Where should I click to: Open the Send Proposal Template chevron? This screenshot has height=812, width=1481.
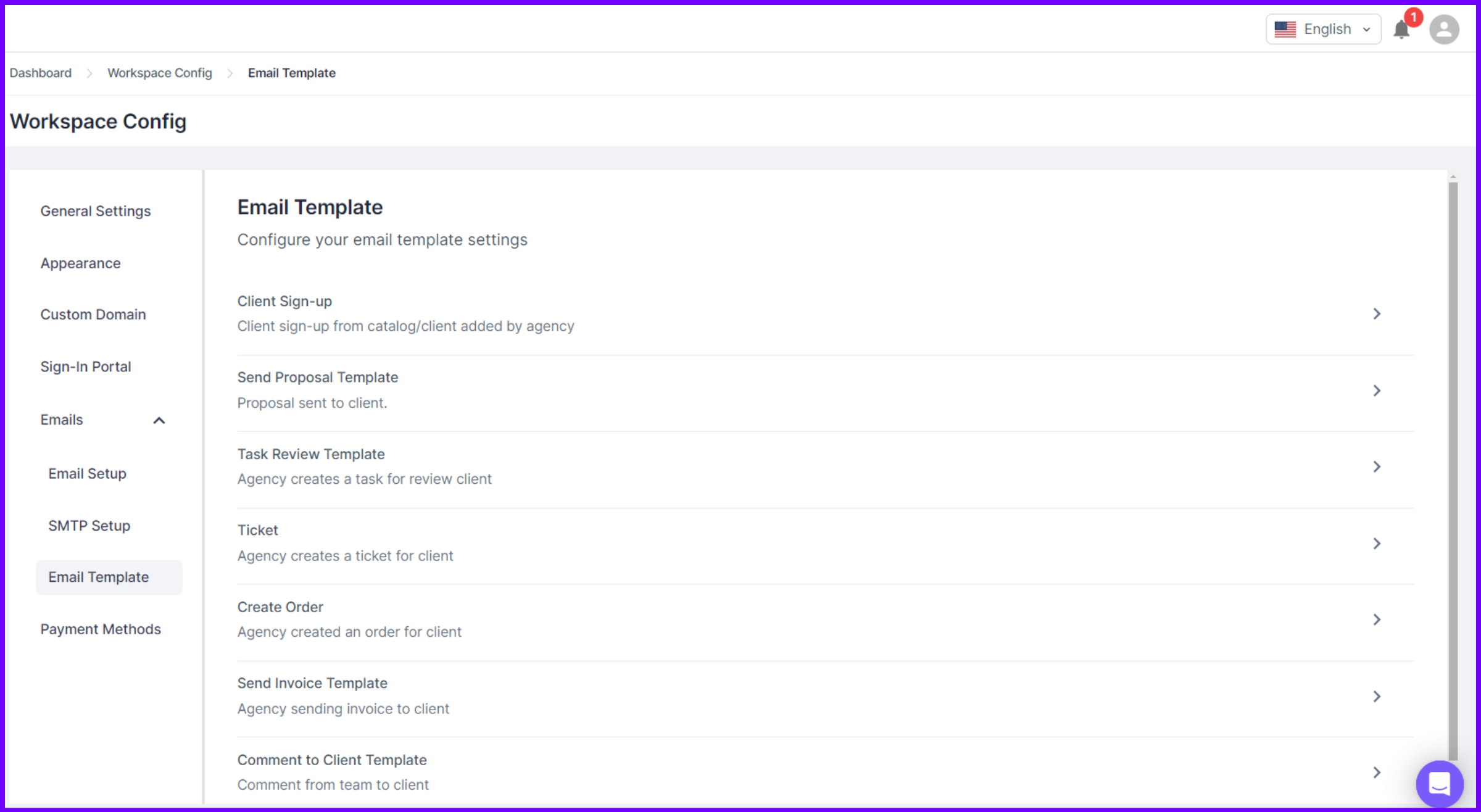(1378, 390)
